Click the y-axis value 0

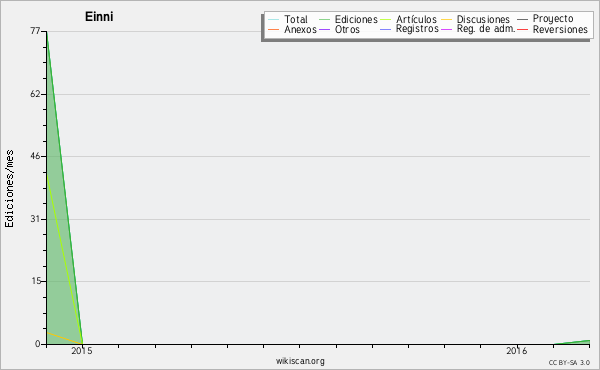[38, 344]
